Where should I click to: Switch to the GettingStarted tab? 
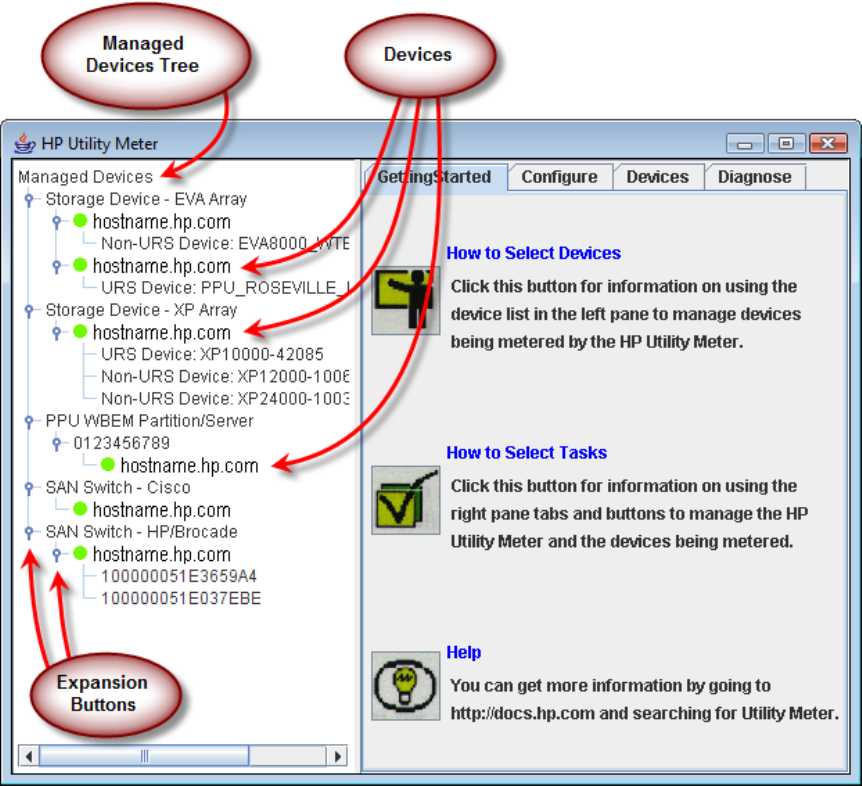pos(435,177)
